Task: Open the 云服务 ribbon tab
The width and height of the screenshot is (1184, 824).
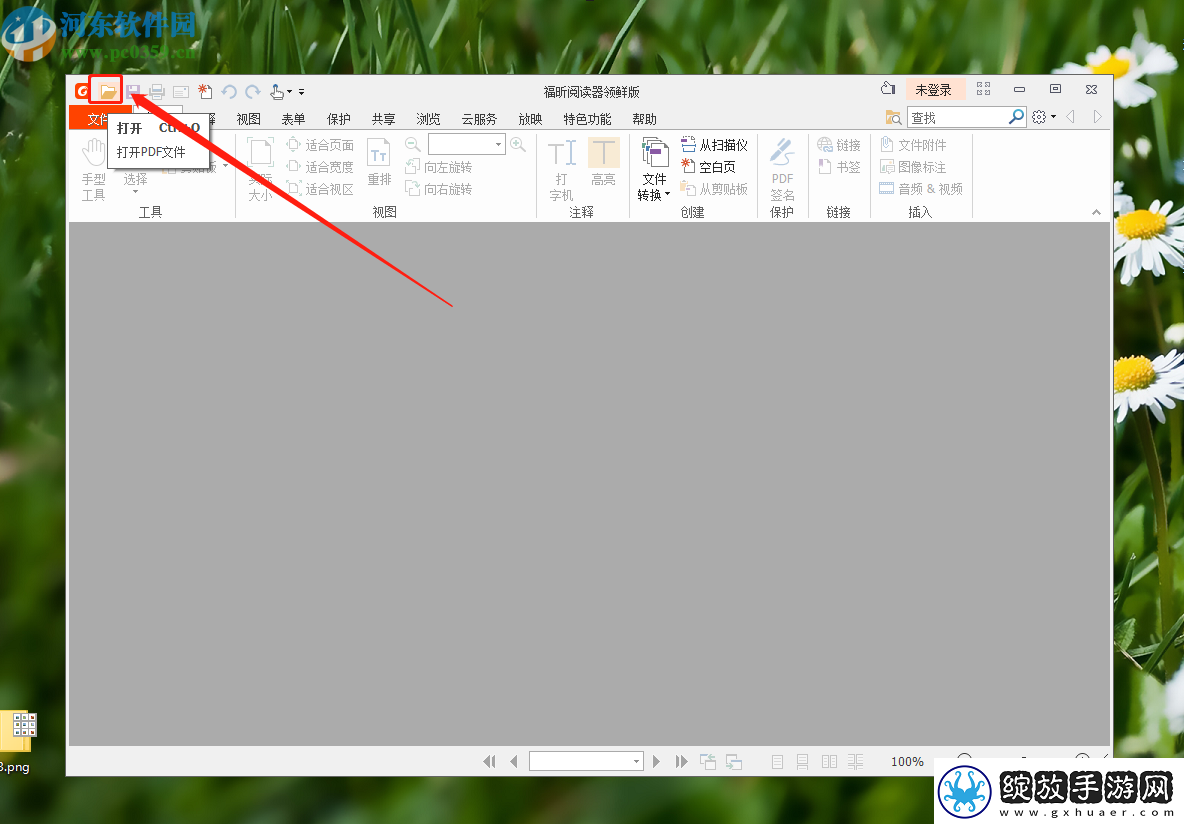Action: pos(479,119)
